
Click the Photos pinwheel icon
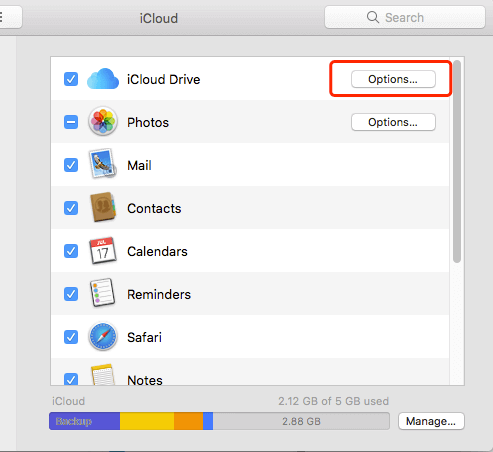click(x=103, y=122)
